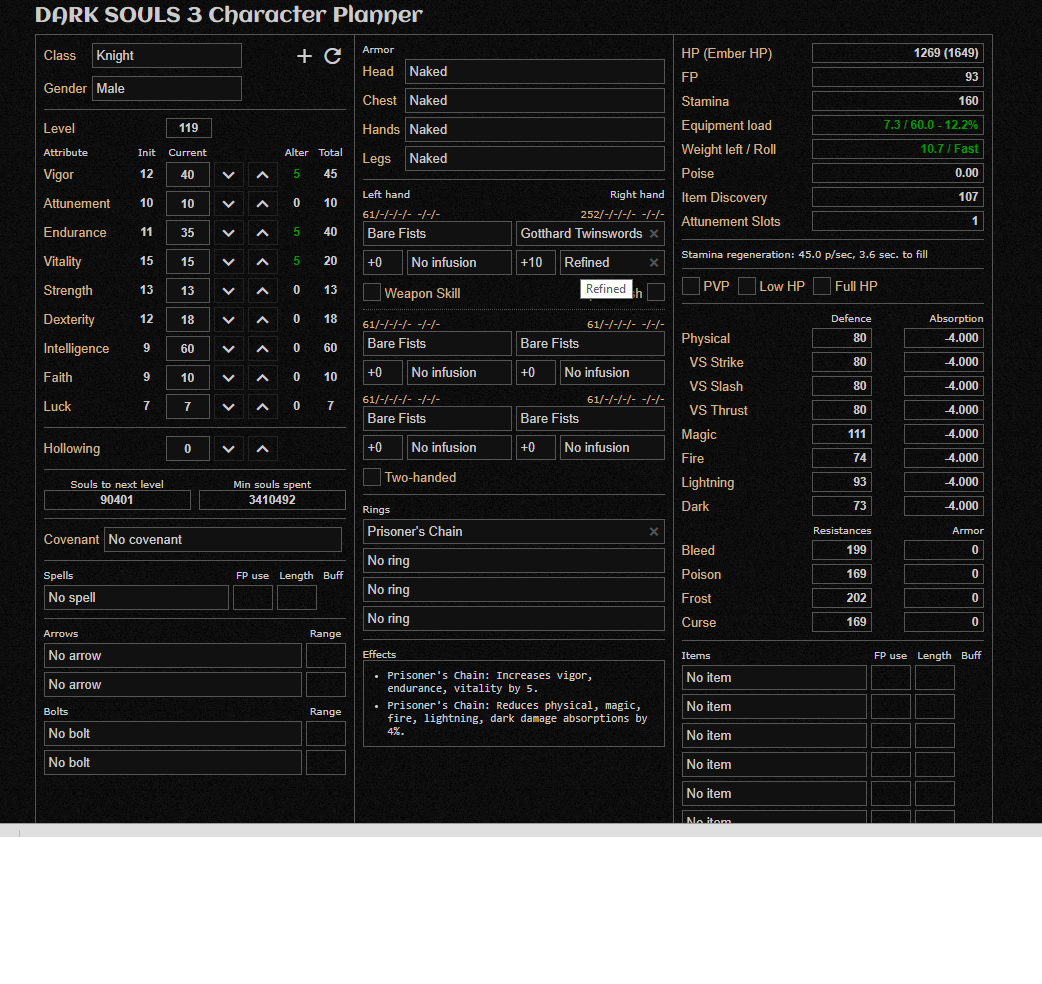Screen dimensions: 1042x984
Task: Increase Vigor with the up arrow
Action: [262, 175]
